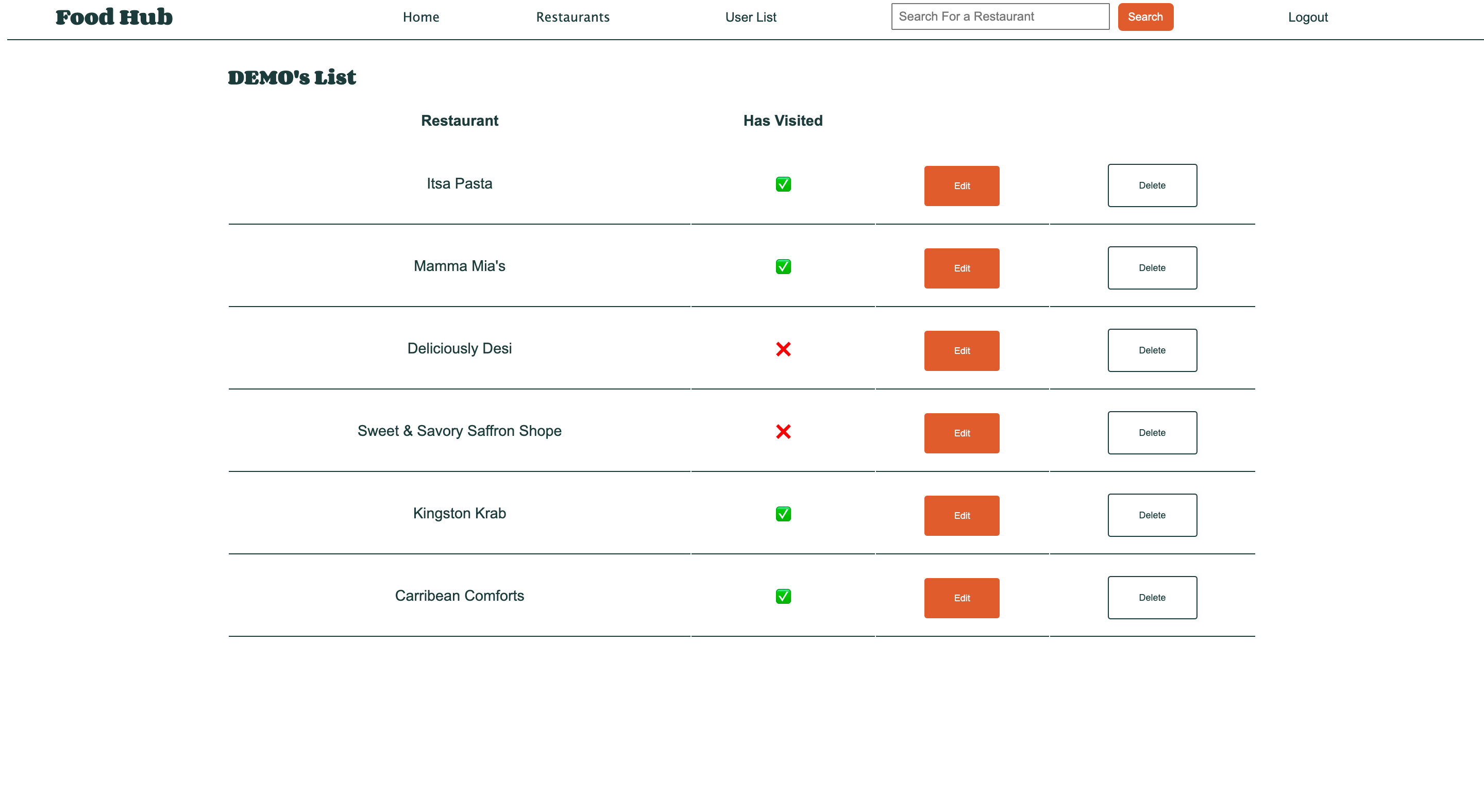Viewport: 1484px width, 812px height.
Task: Click the green checkmark for Kingston Krab
Action: coord(783,514)
